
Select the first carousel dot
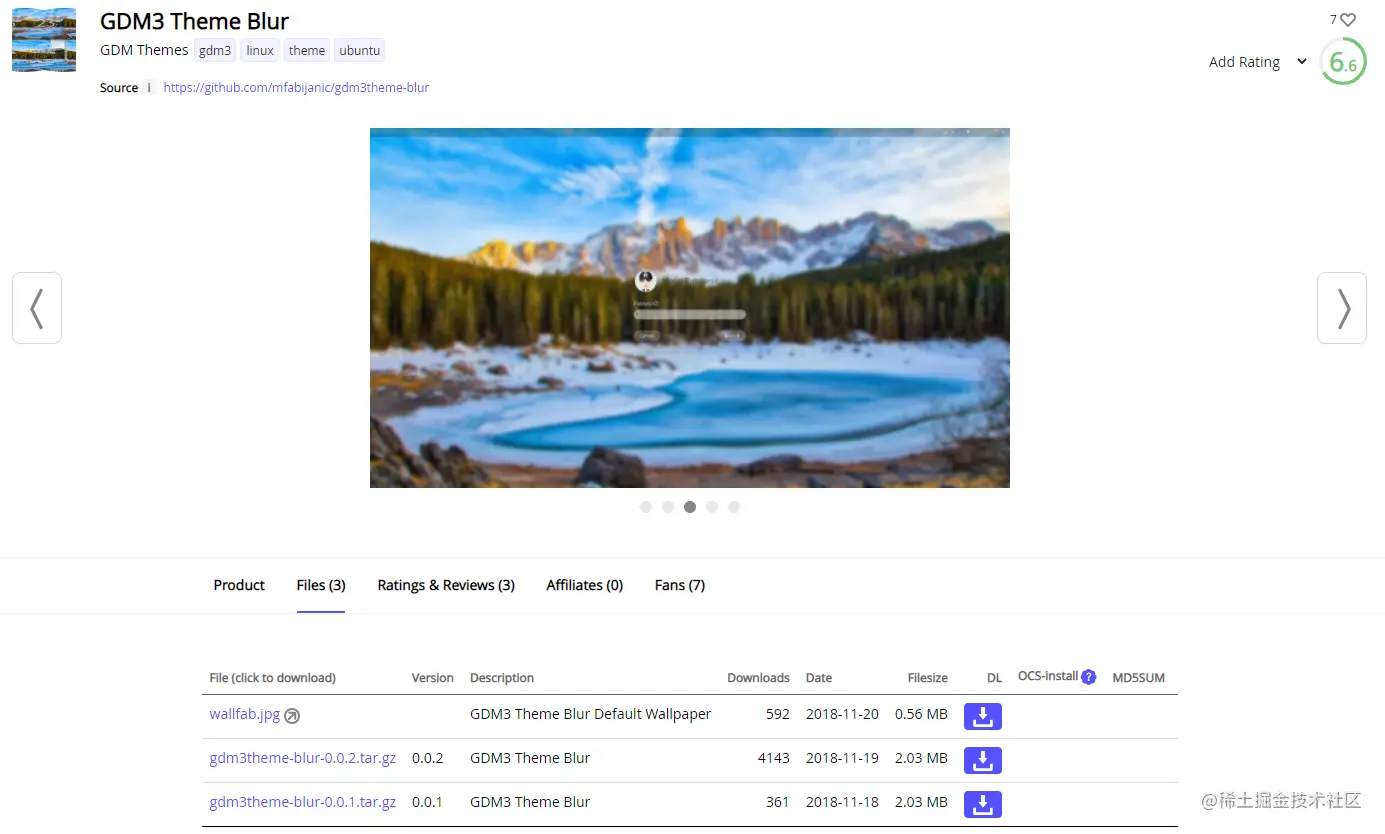(x=646, y=507)
